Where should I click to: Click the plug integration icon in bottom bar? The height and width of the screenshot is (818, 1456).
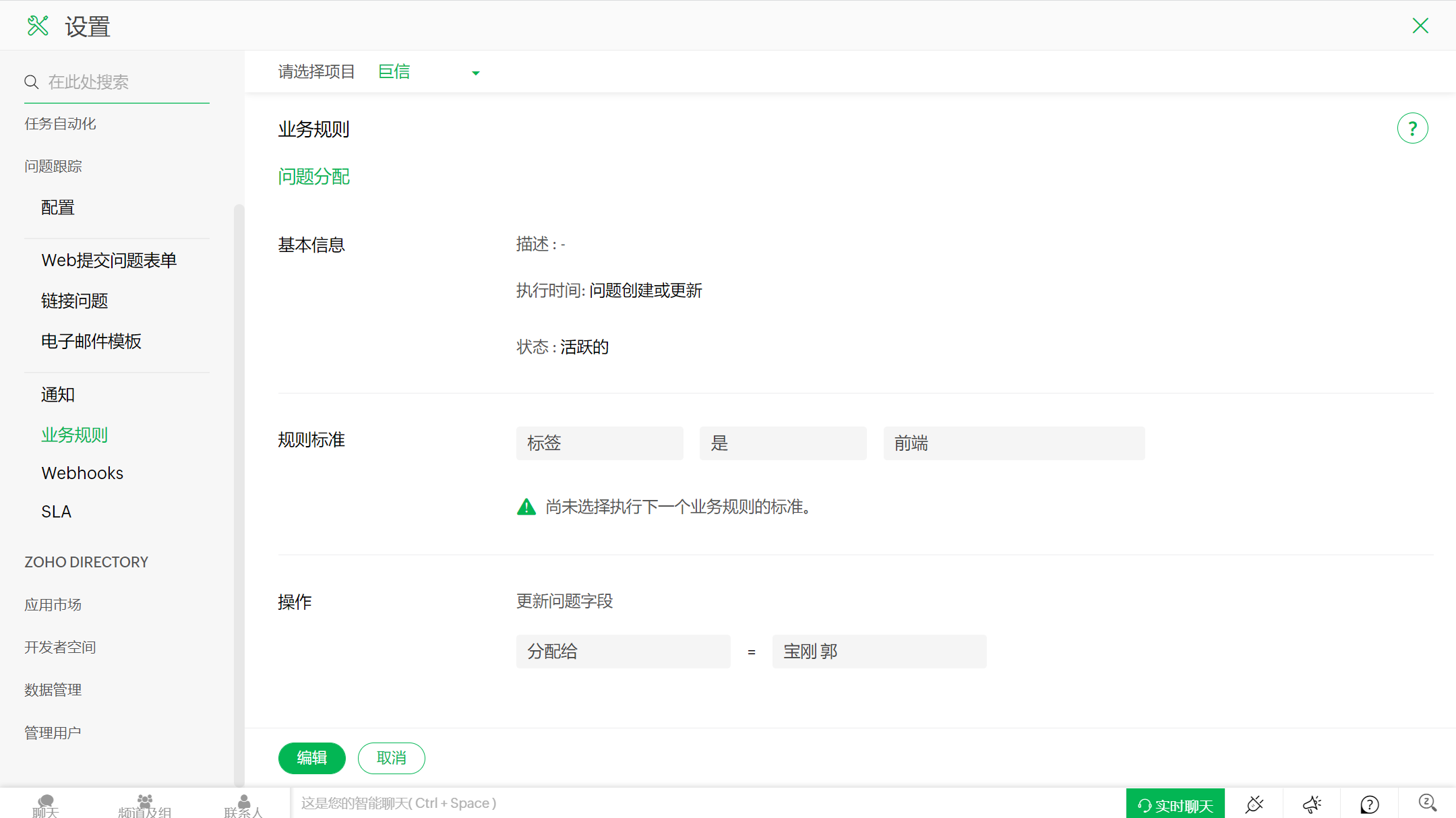point(1254,804)
